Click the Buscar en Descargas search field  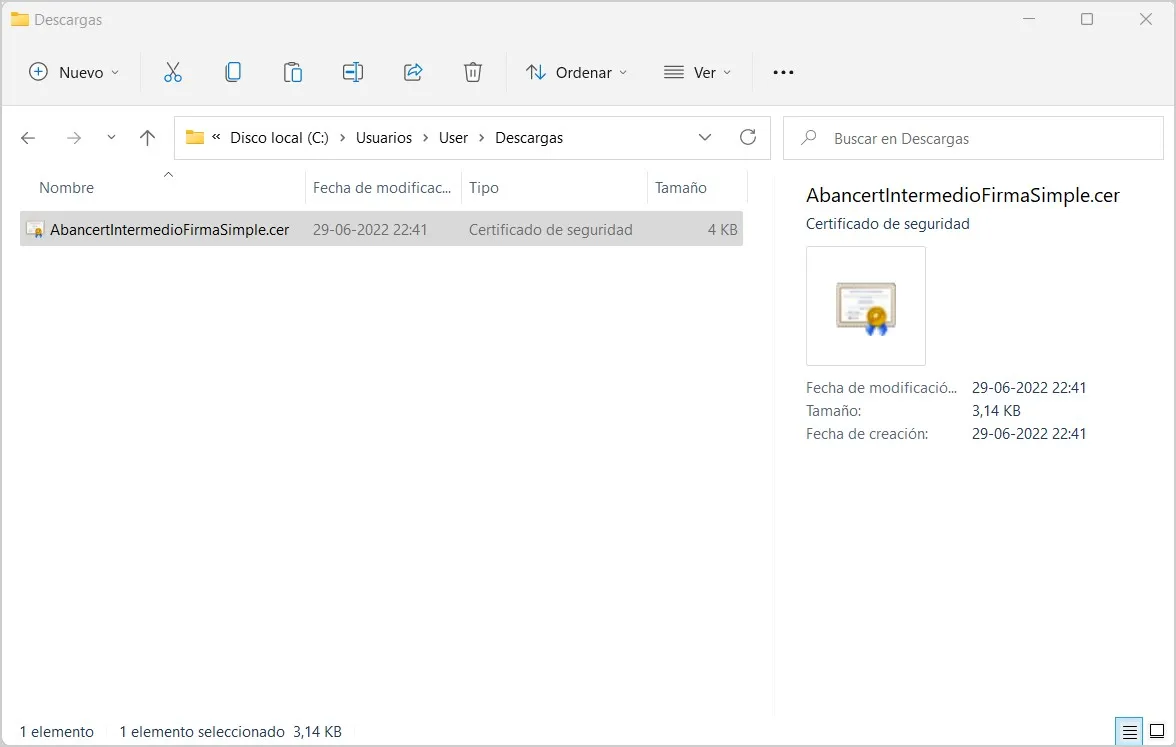click(973, 138)
